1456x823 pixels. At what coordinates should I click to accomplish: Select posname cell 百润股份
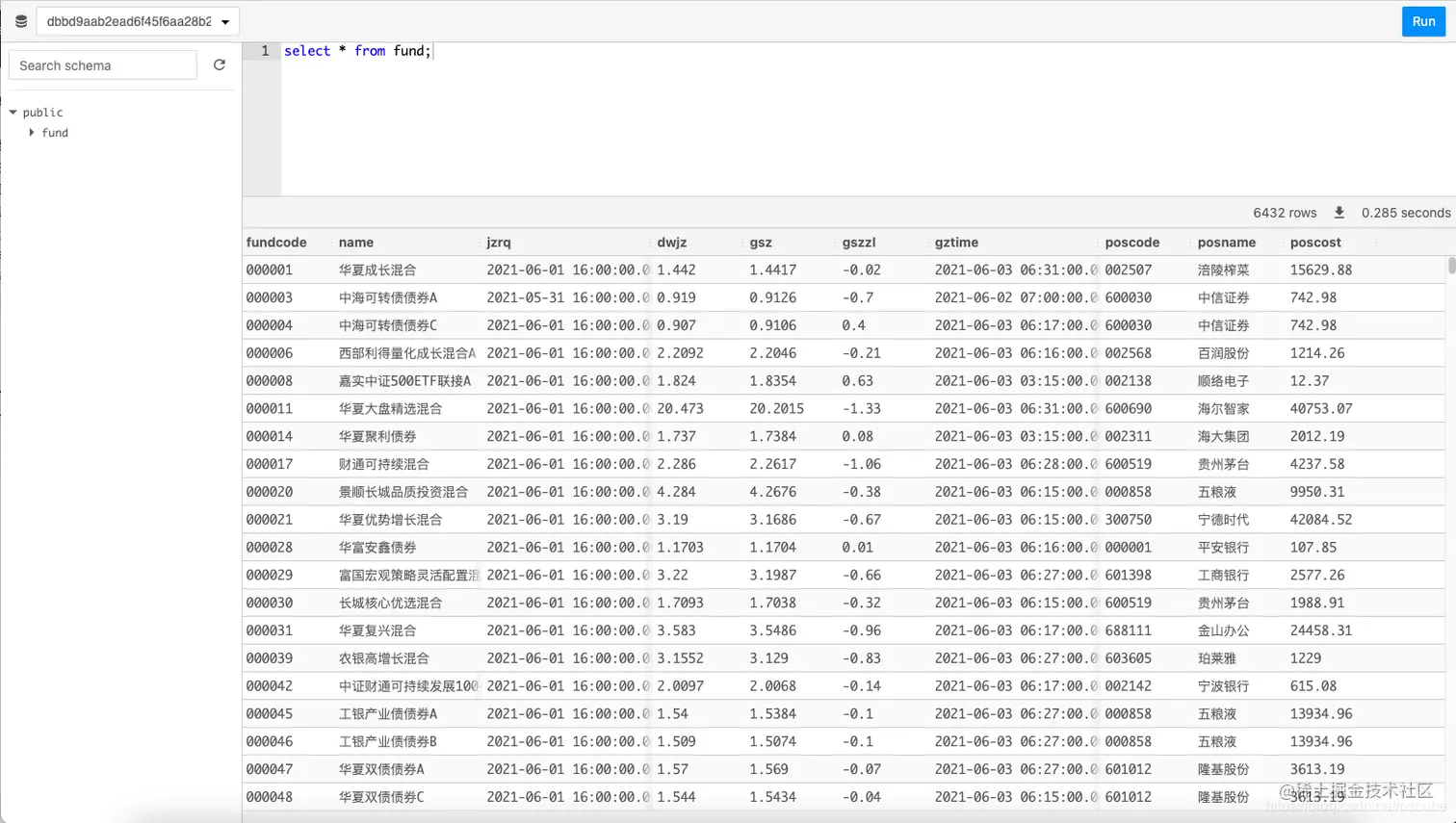pos(1223,353)
